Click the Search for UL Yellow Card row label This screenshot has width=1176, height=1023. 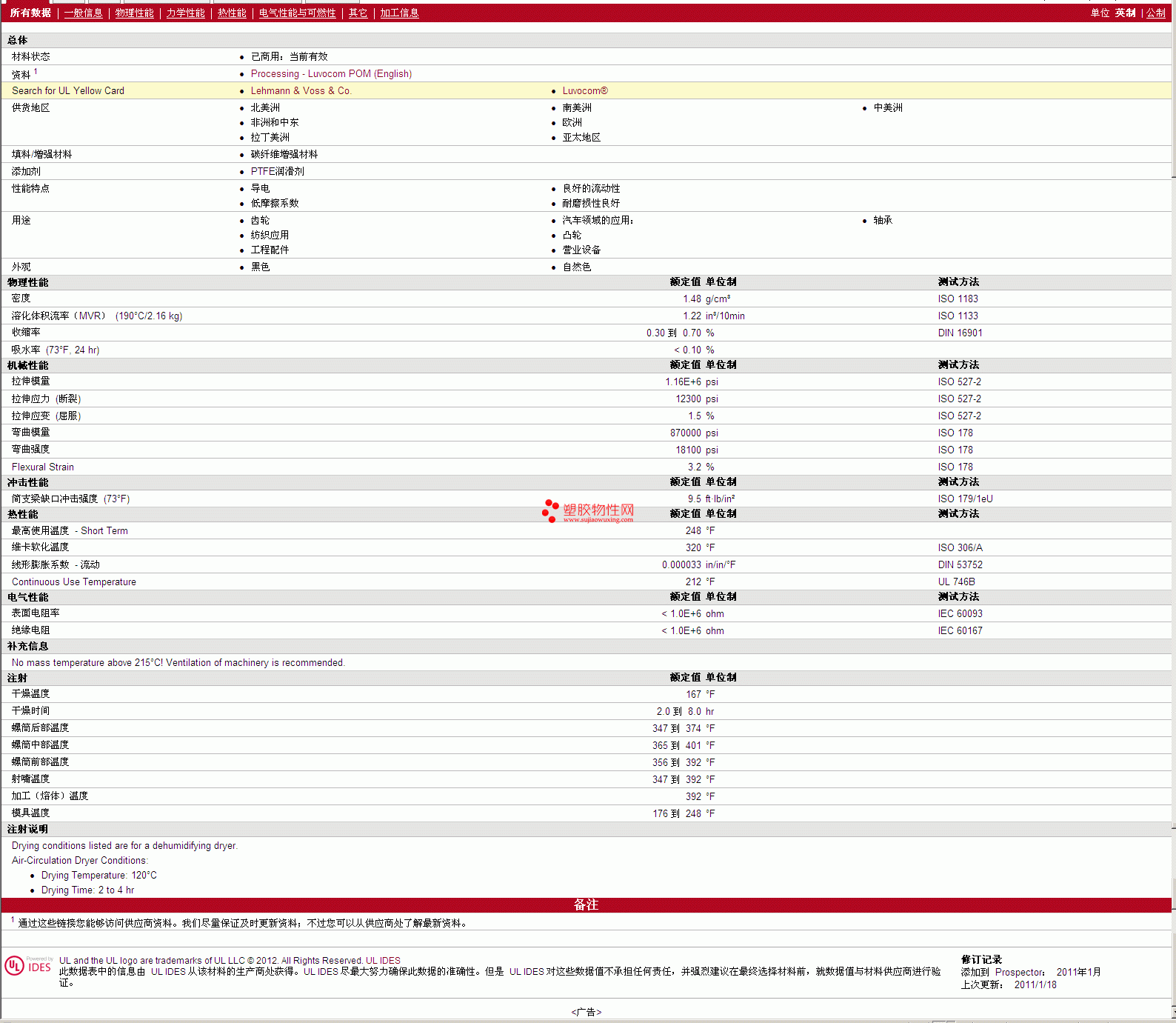click(68, 91)
